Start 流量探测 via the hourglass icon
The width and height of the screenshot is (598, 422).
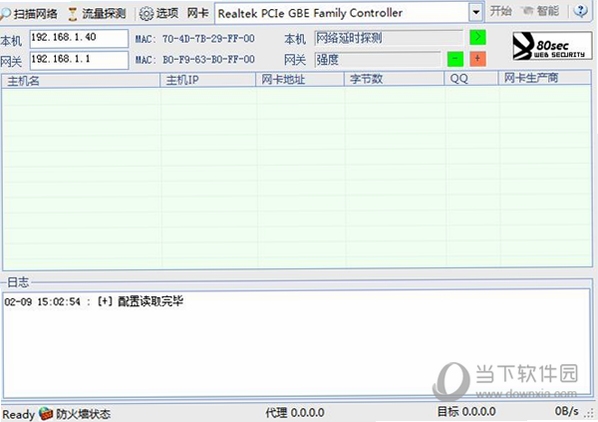[x=72, y=14]
